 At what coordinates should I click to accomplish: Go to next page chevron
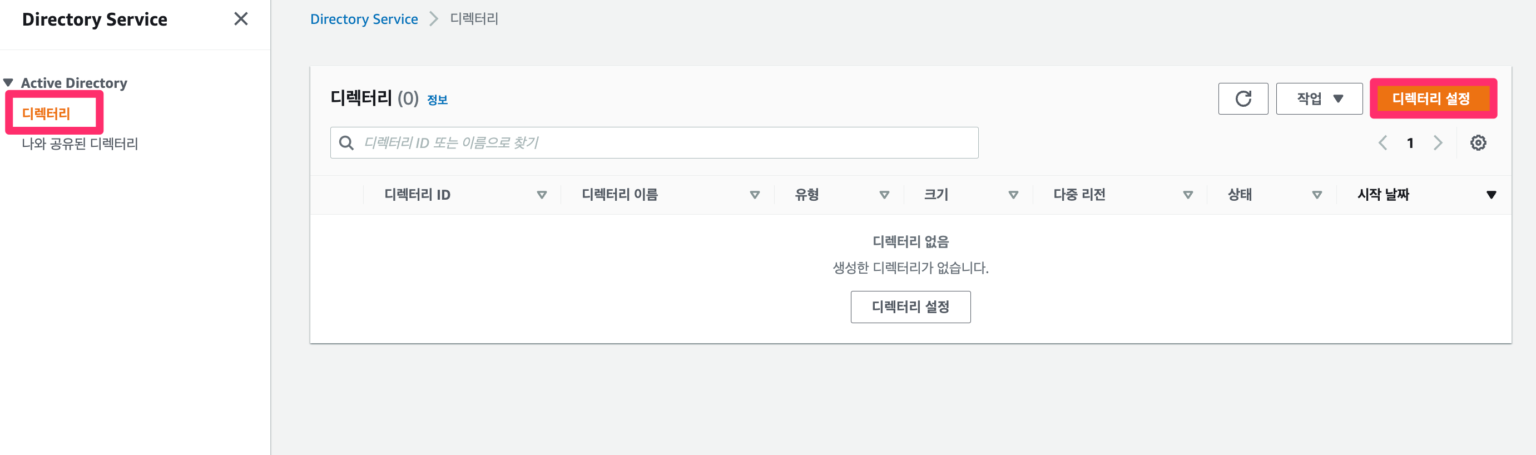[x=1438, y=143]
